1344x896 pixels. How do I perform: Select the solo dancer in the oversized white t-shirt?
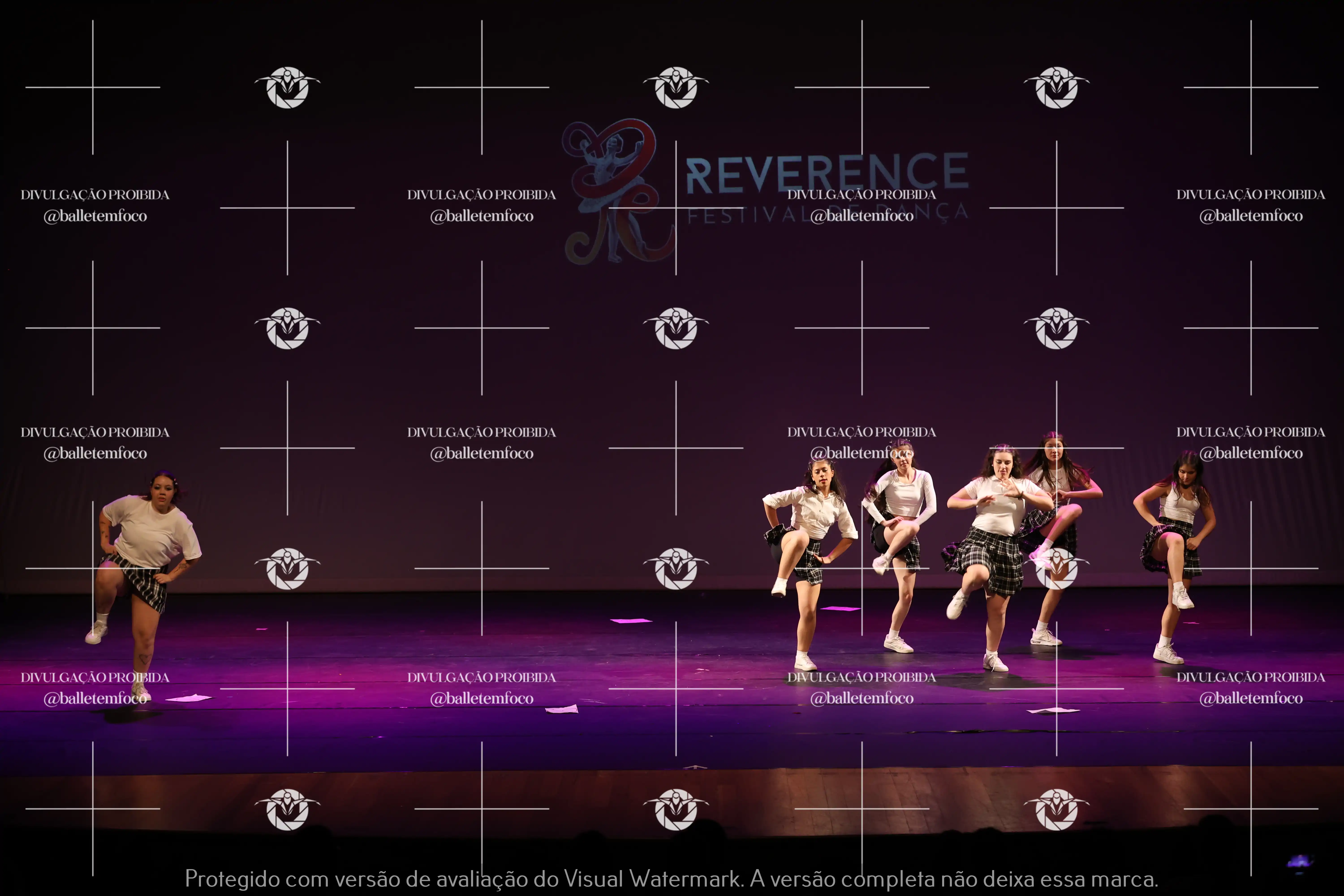point(150,531)
